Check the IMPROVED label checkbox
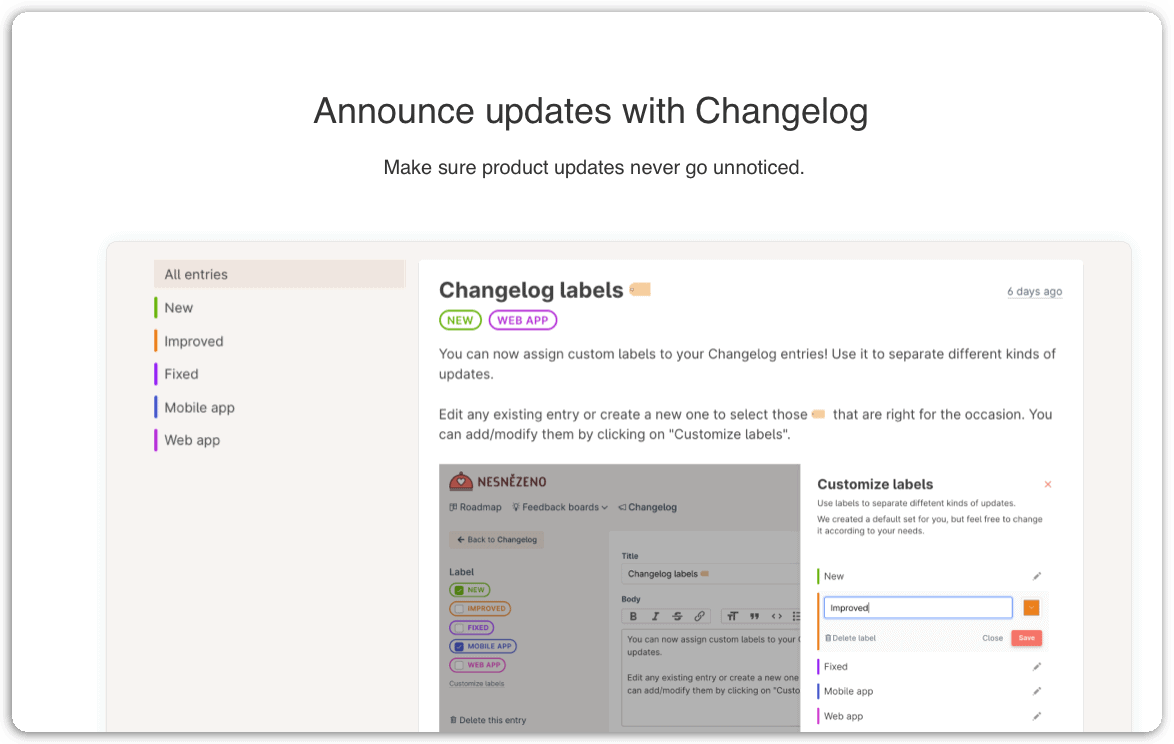Screen dimensions: 1174x744 tap(460, 609)
